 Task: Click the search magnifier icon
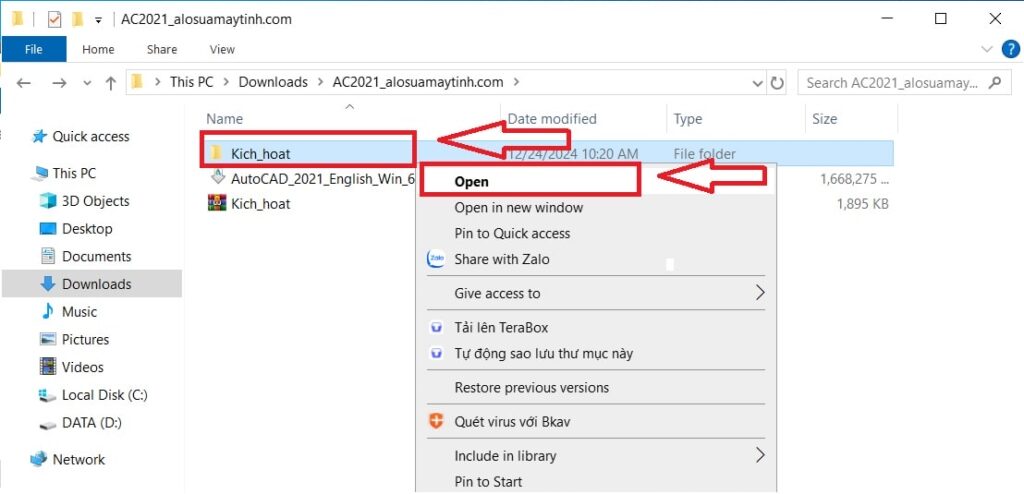click(995, 82)
